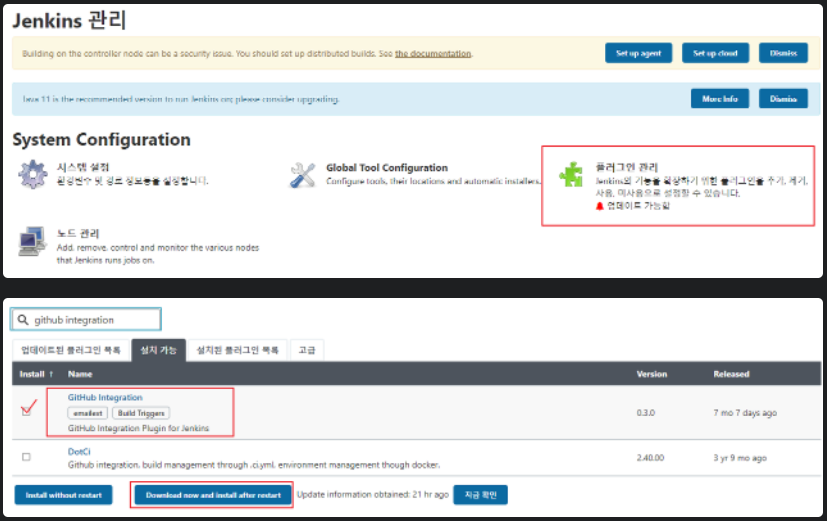Open the 고급 tab

[x=305, y=350]
